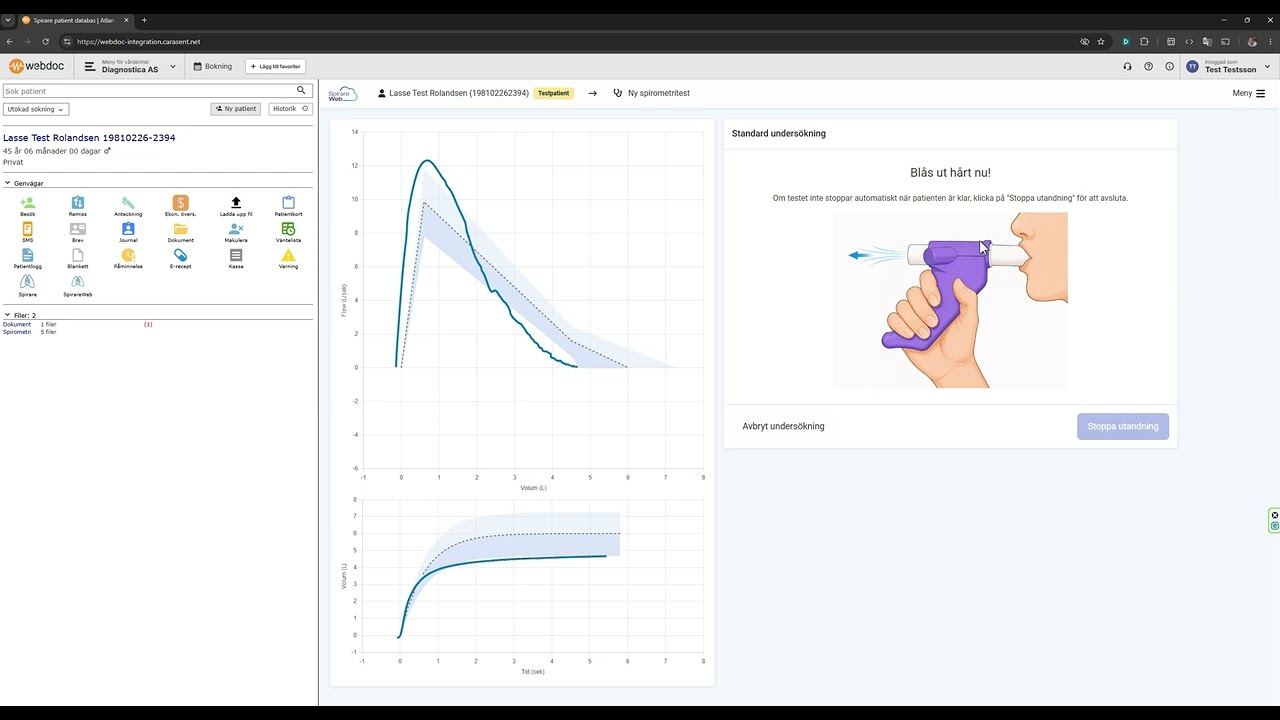This screenshot has width=1280, height=720.
Task: Expand the Utökad sökning dropdown
Action: pyautogui.click(x=36, y=109)
